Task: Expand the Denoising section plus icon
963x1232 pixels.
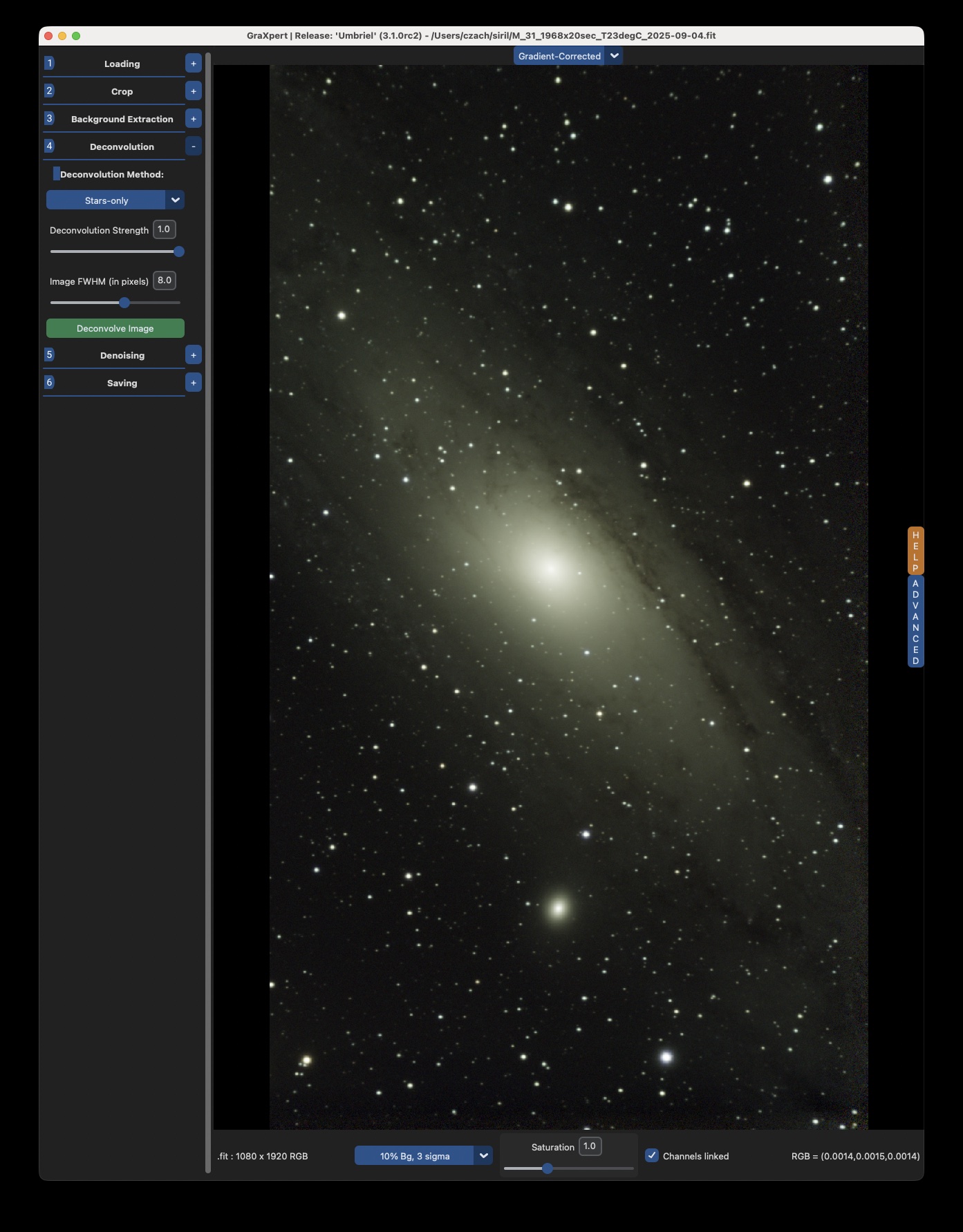Action: point(194,355)
